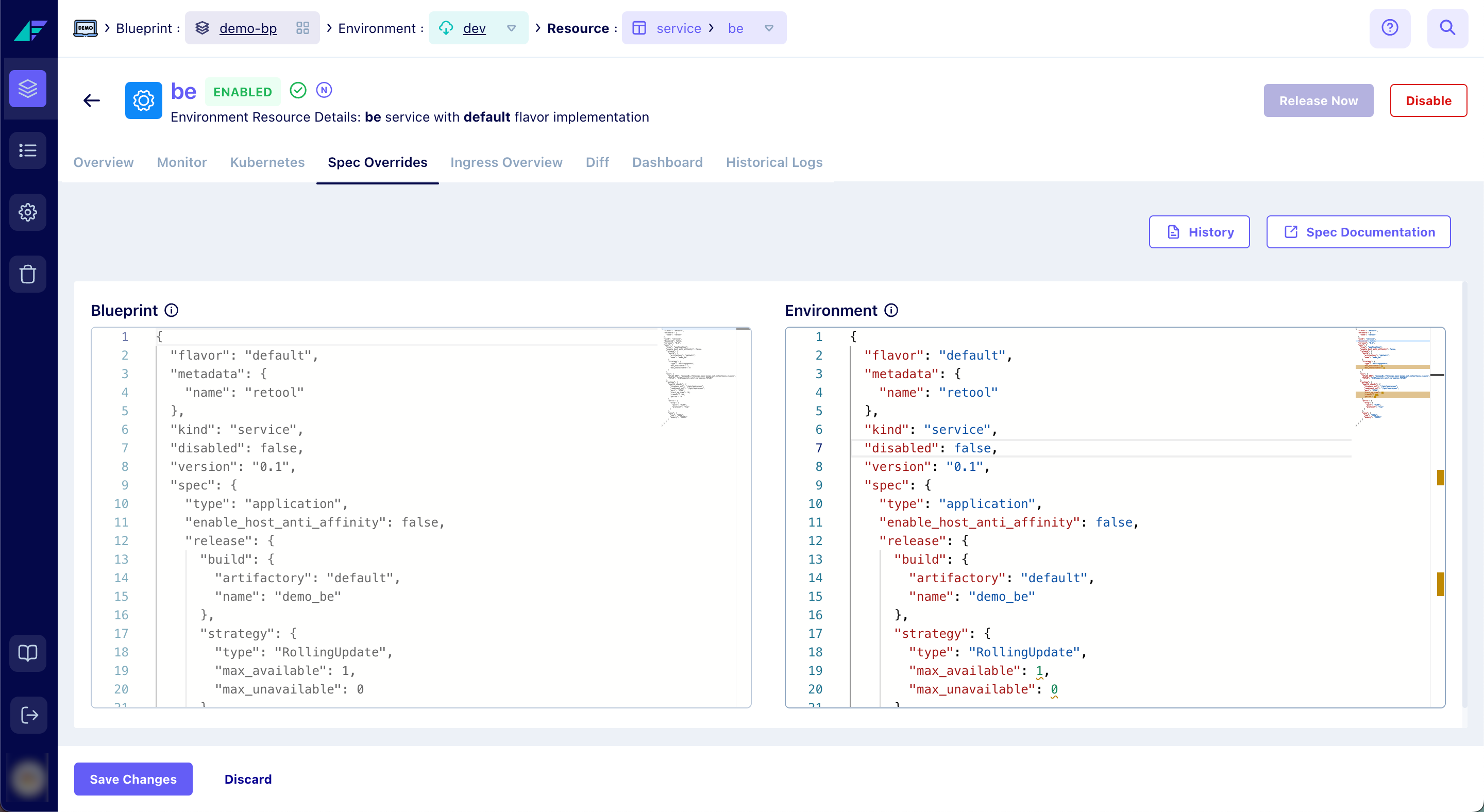Click the circled N badge icon

[324, 90]
